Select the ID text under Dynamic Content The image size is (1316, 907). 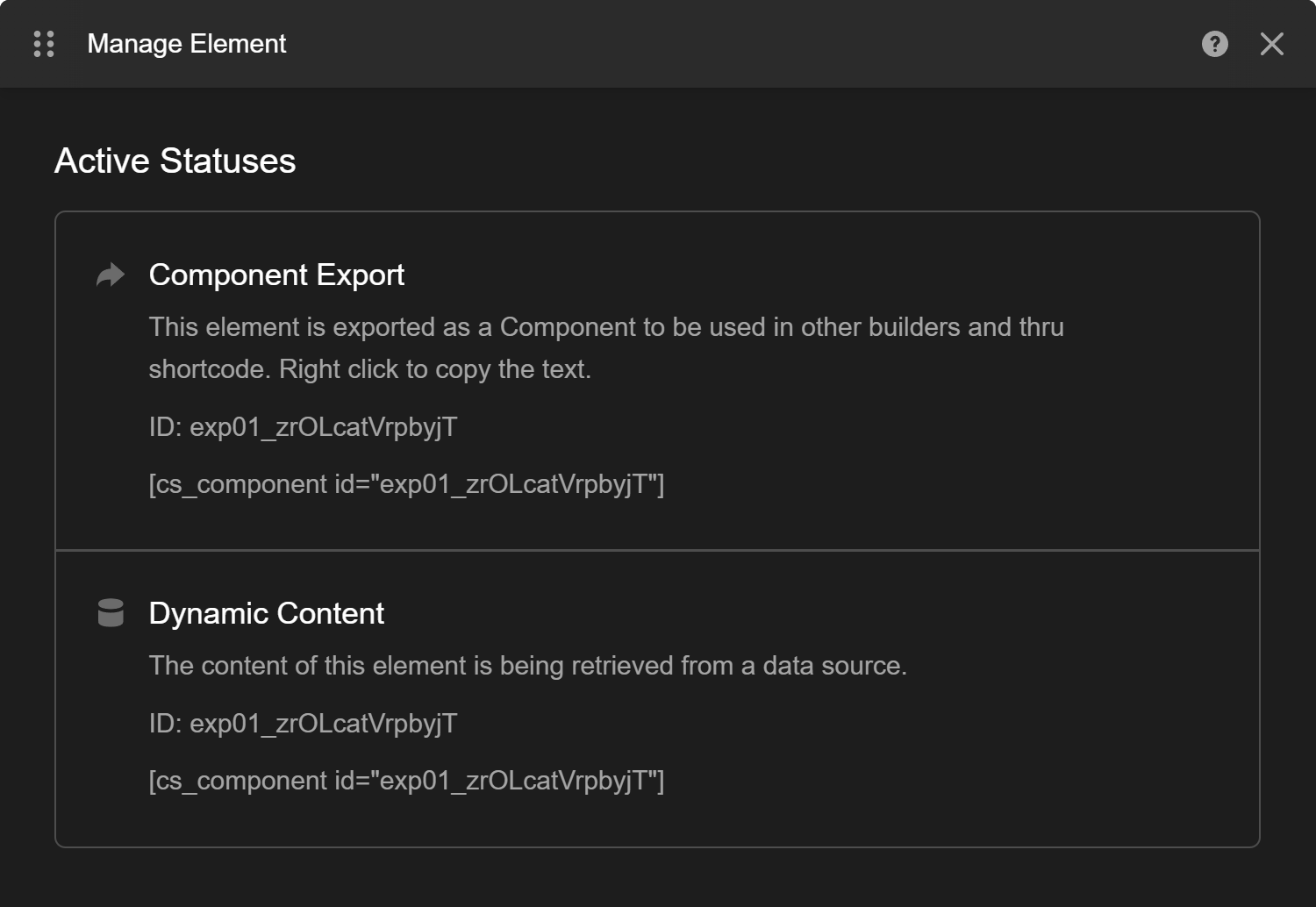(x=303, y=724)
